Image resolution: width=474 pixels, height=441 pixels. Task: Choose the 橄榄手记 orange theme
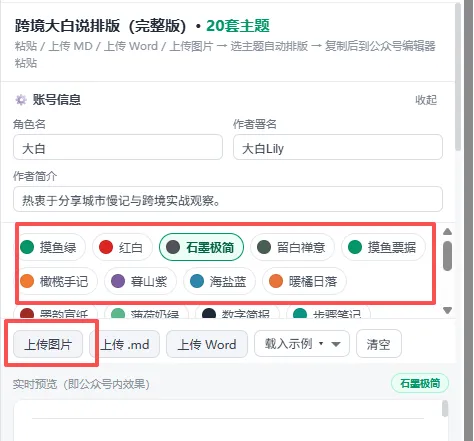point(56,281)
